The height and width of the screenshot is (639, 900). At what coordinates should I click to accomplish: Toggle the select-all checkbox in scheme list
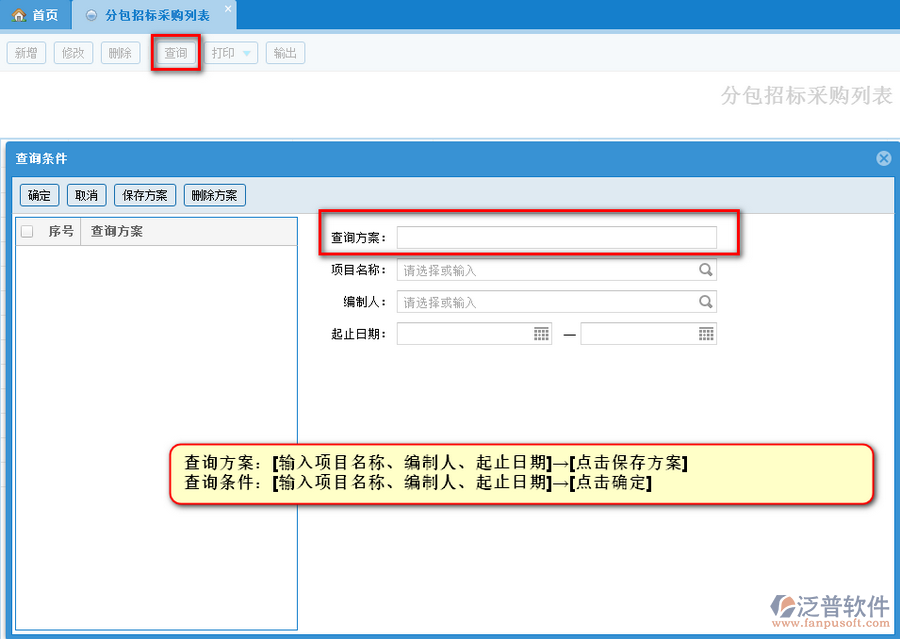pyautogui.click(x=27, y=231)
